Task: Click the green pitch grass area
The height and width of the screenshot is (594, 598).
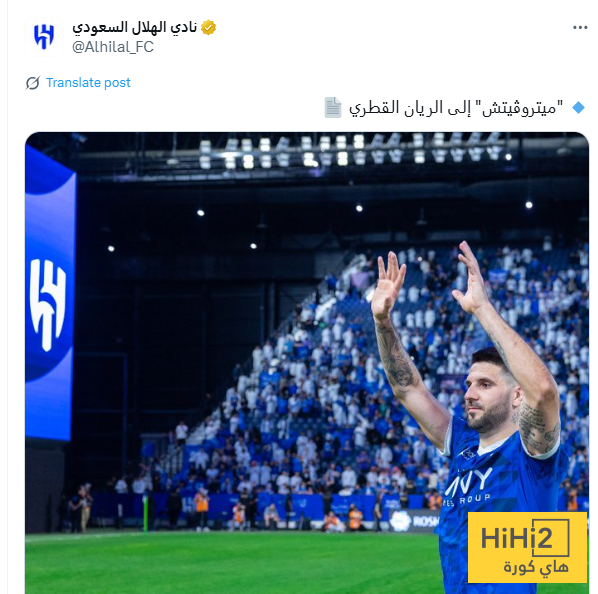Action: (229, 562)
